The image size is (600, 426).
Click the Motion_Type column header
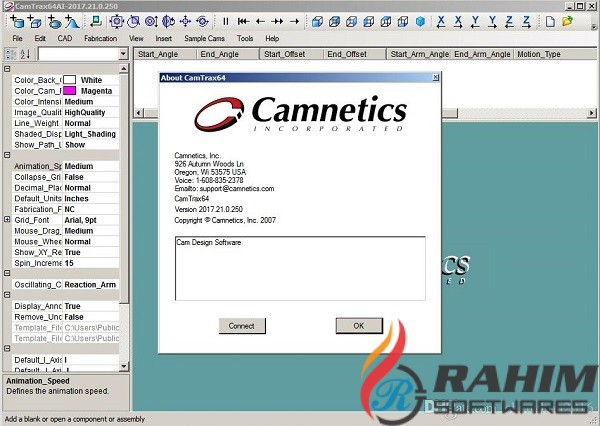556,54
